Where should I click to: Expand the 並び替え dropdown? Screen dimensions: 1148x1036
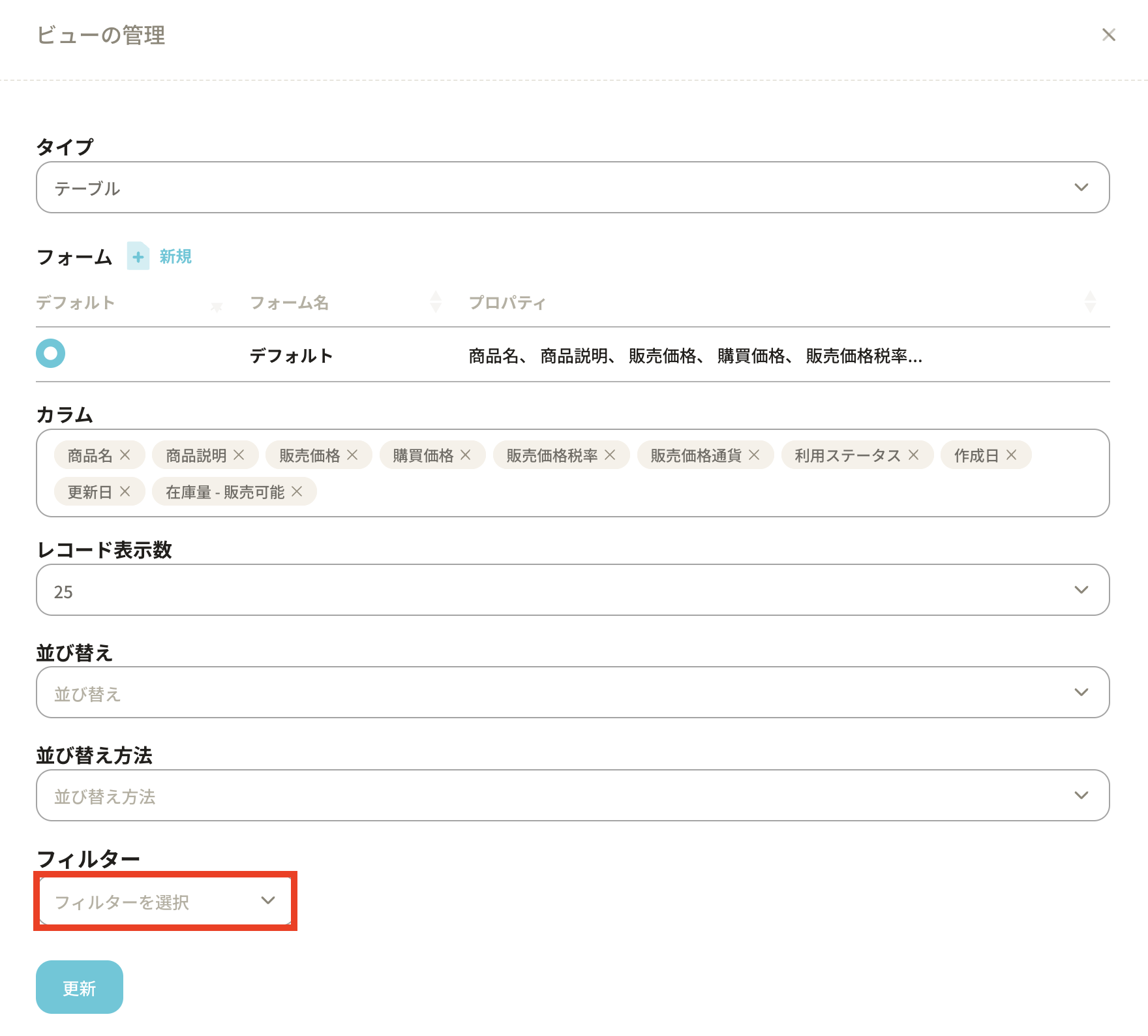572,692
